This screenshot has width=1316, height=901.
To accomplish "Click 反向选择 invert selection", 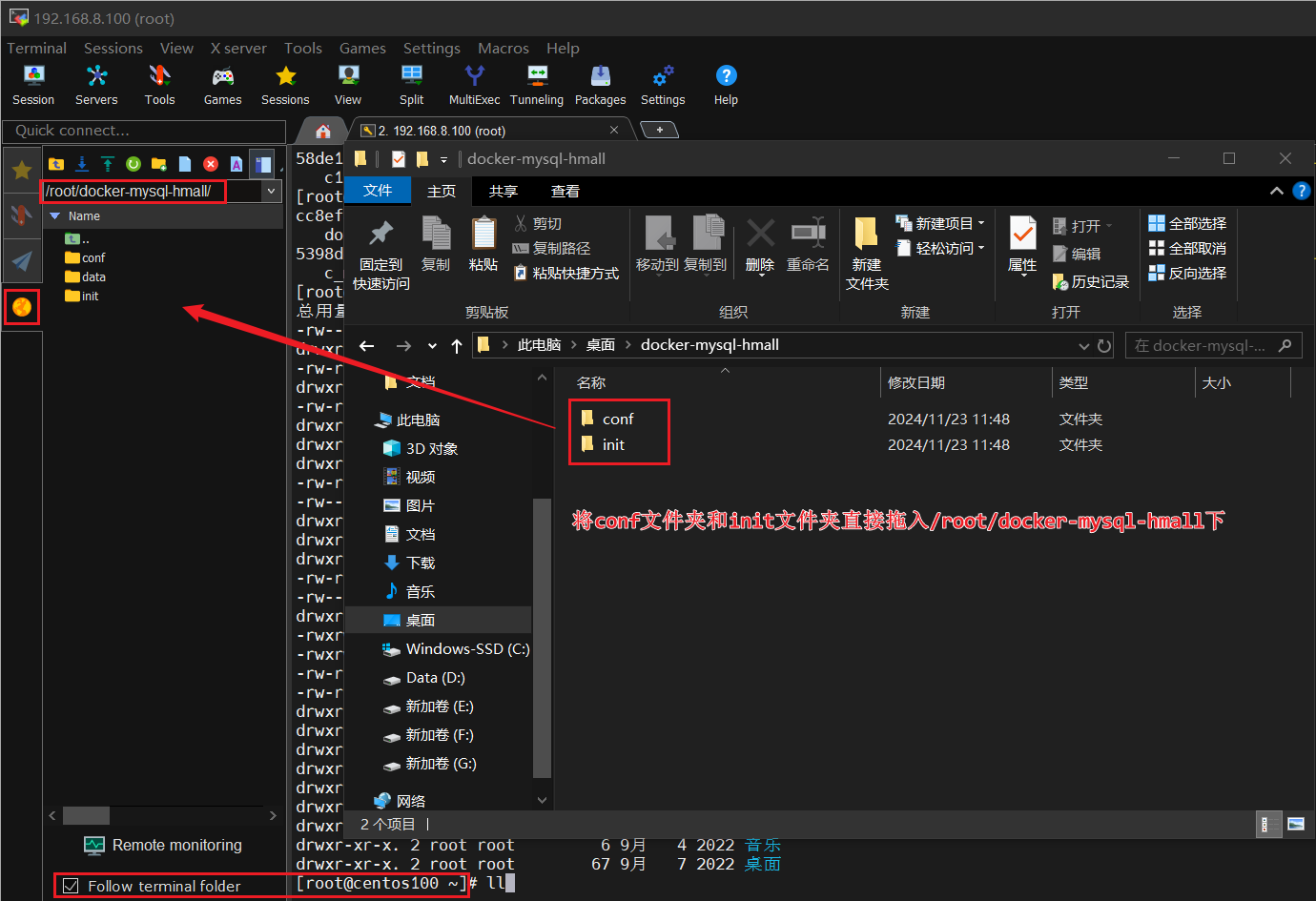I will pos(1187,273).
